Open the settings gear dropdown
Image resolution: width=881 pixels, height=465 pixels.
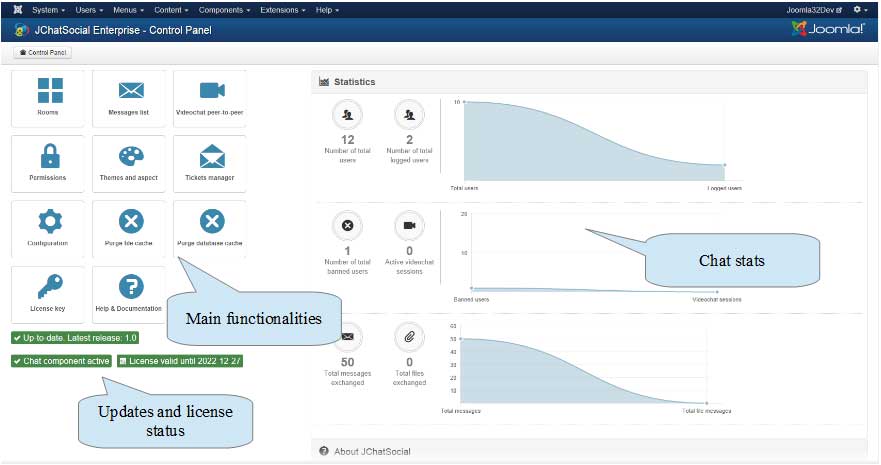860,10
